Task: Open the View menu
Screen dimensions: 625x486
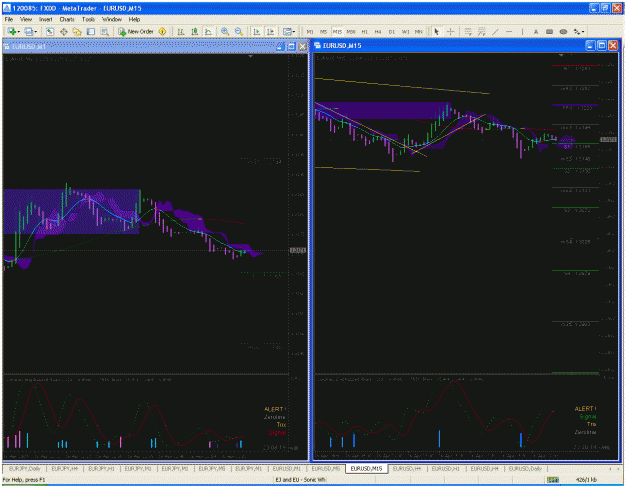Action: click(26, 19)
